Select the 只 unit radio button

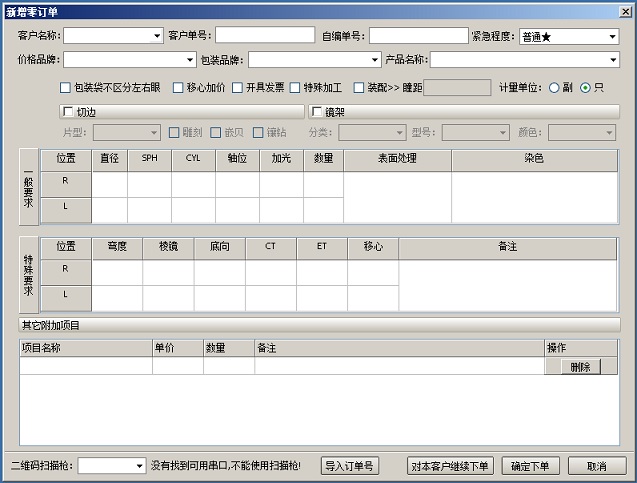click(x=585, y=88)
